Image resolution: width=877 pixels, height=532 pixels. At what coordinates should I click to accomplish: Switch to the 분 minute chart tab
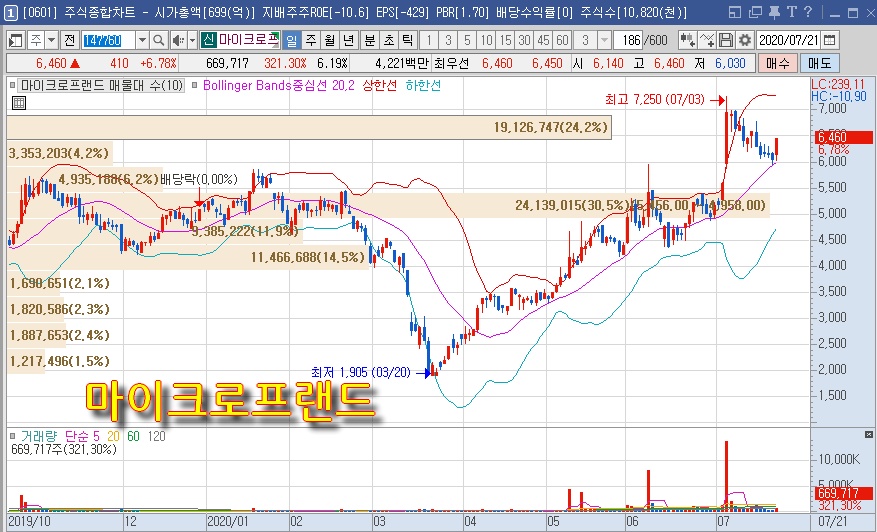pos(370,40)
